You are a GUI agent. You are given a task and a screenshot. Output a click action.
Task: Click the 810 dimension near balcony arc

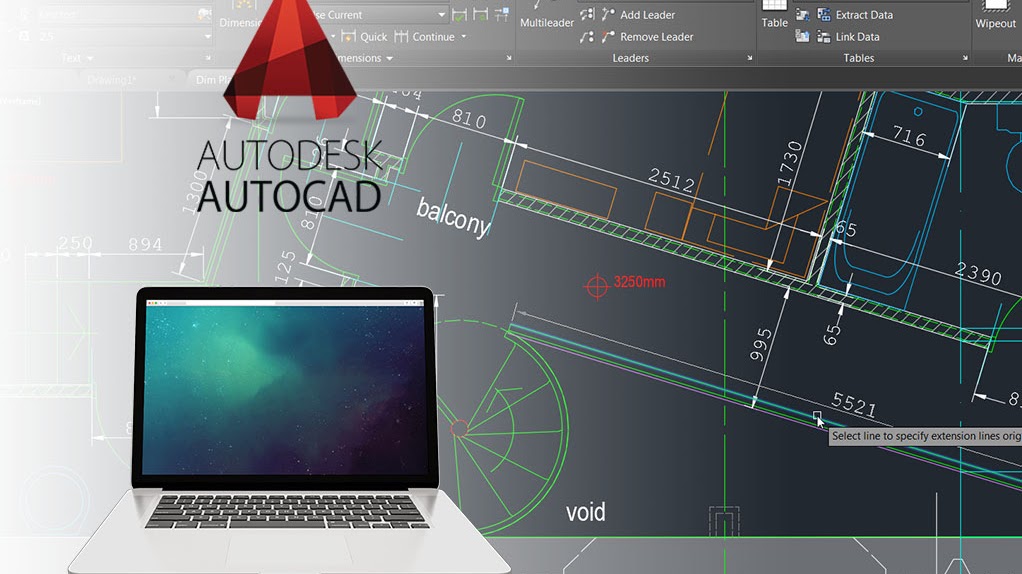tap(469, 119)
